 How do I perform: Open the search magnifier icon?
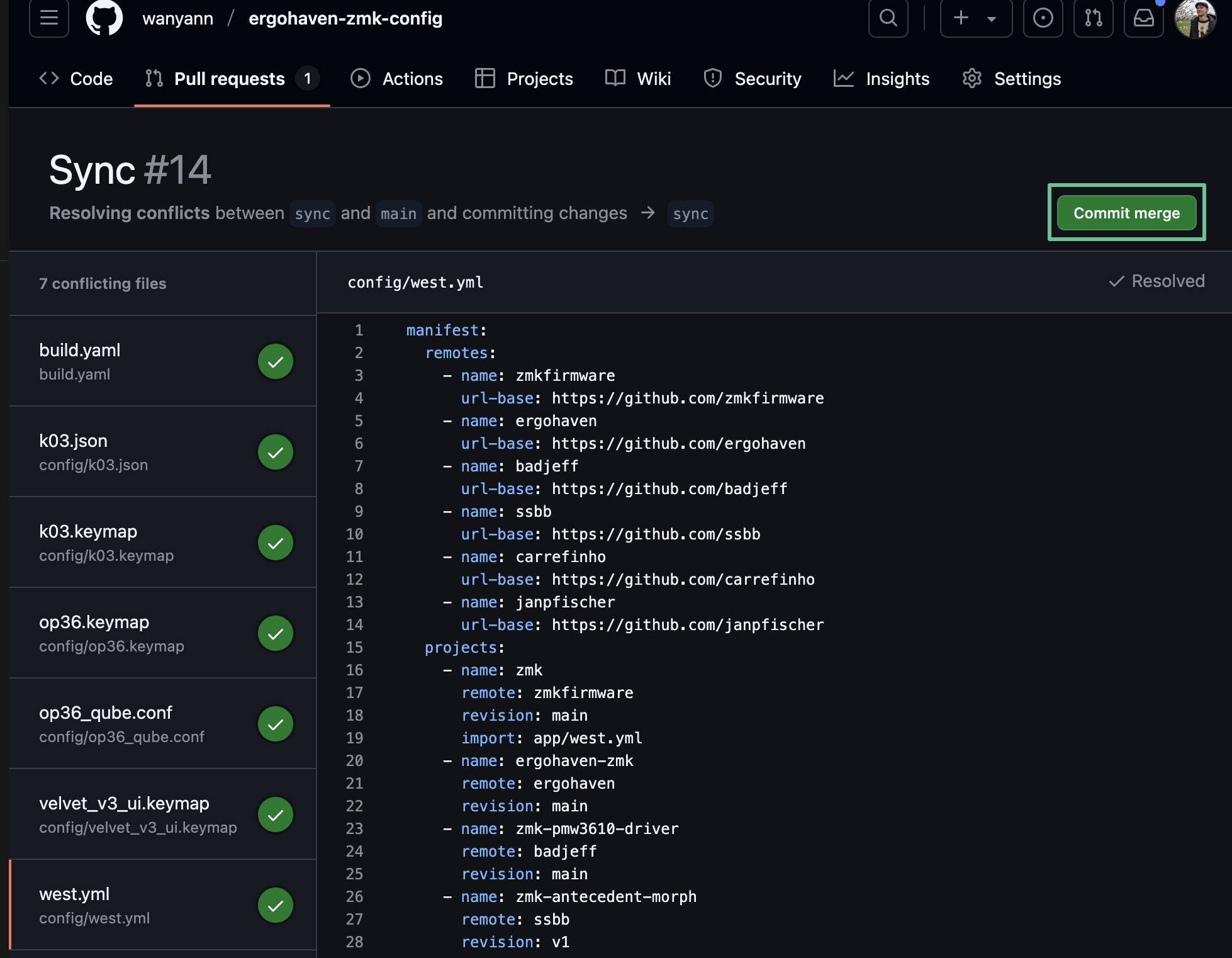pyautogui.click(x=888, y=18)
